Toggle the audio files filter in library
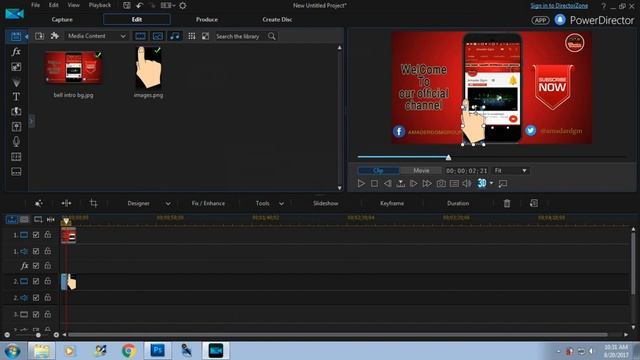This screenshot has width=640, height=360. pos(175,36)
